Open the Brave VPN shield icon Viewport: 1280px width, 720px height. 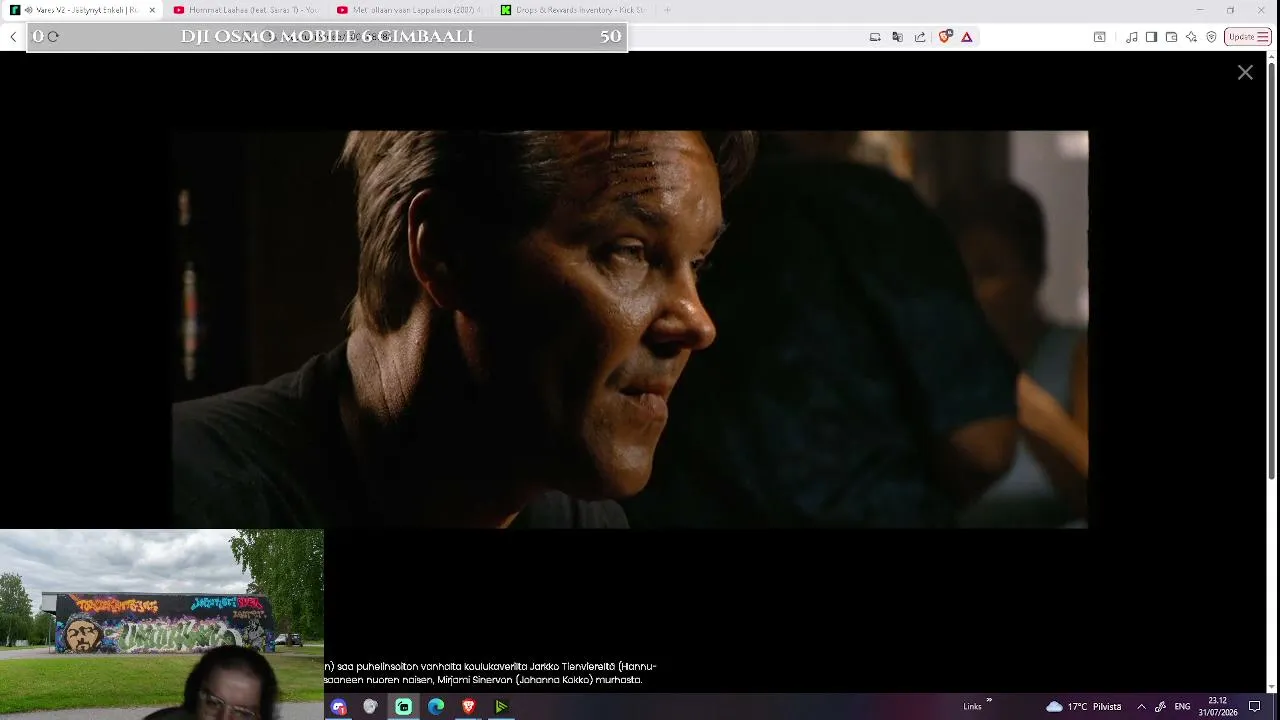(1211, 37)
